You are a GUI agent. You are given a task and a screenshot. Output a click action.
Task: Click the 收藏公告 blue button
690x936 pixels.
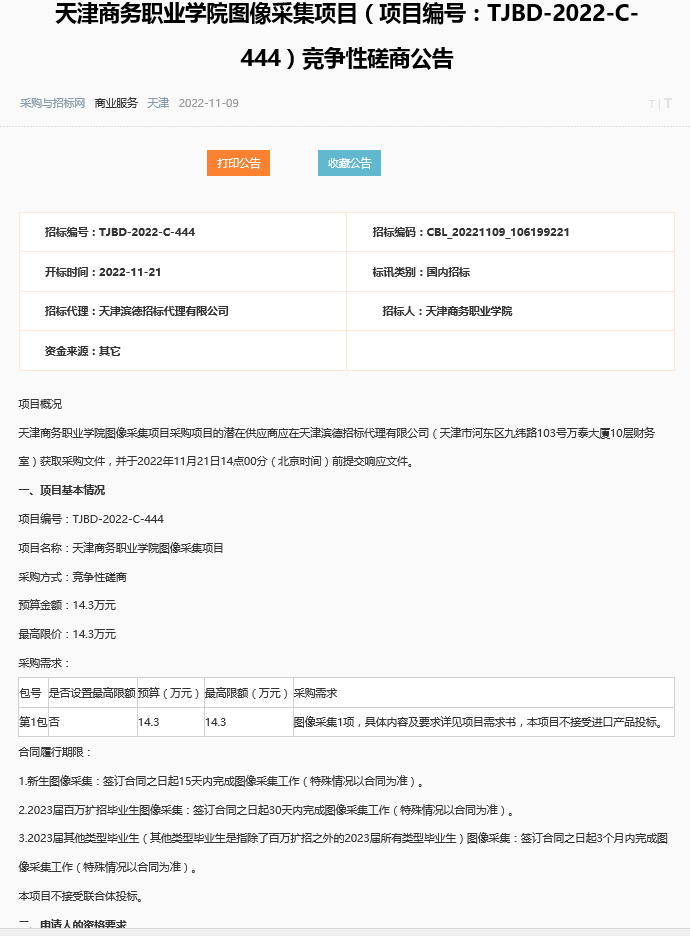click(x=349, y=163)
